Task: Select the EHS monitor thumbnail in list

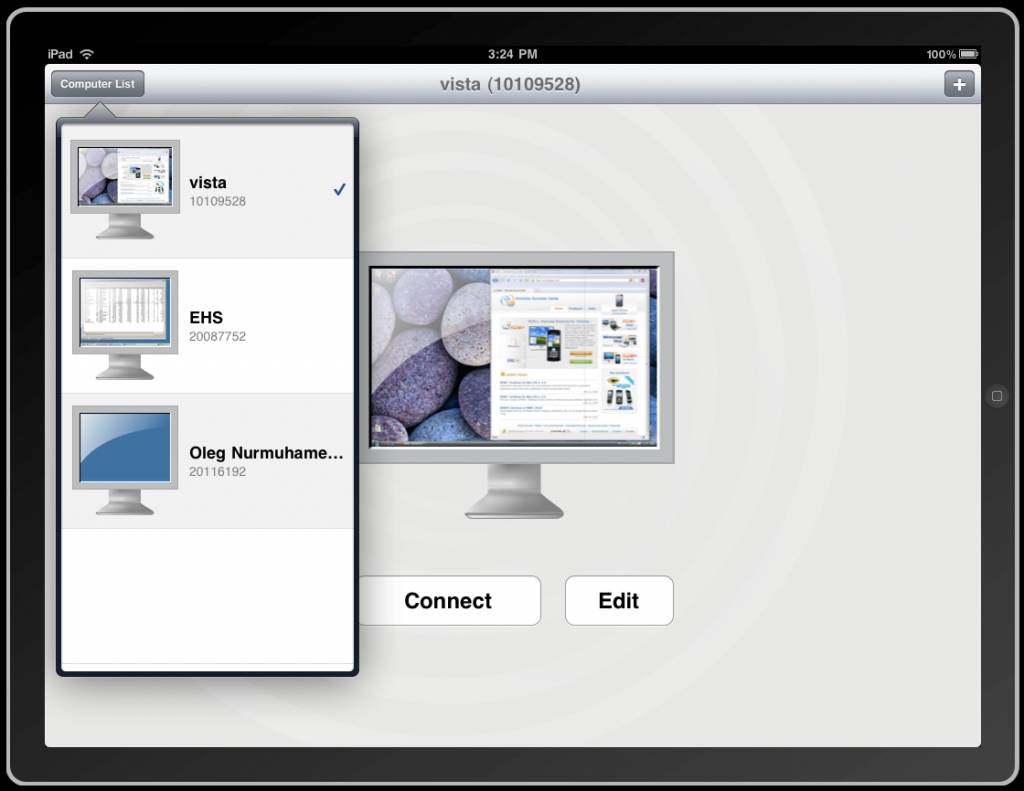Action: point(125,325)
